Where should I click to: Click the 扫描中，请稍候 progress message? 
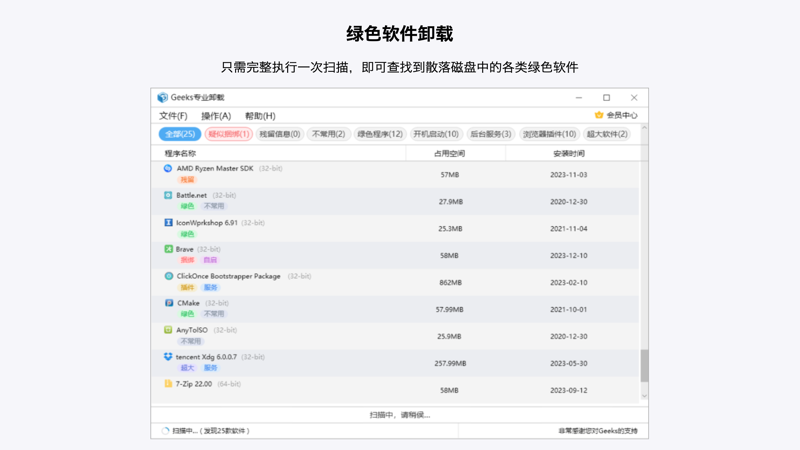tap(400, 415)
